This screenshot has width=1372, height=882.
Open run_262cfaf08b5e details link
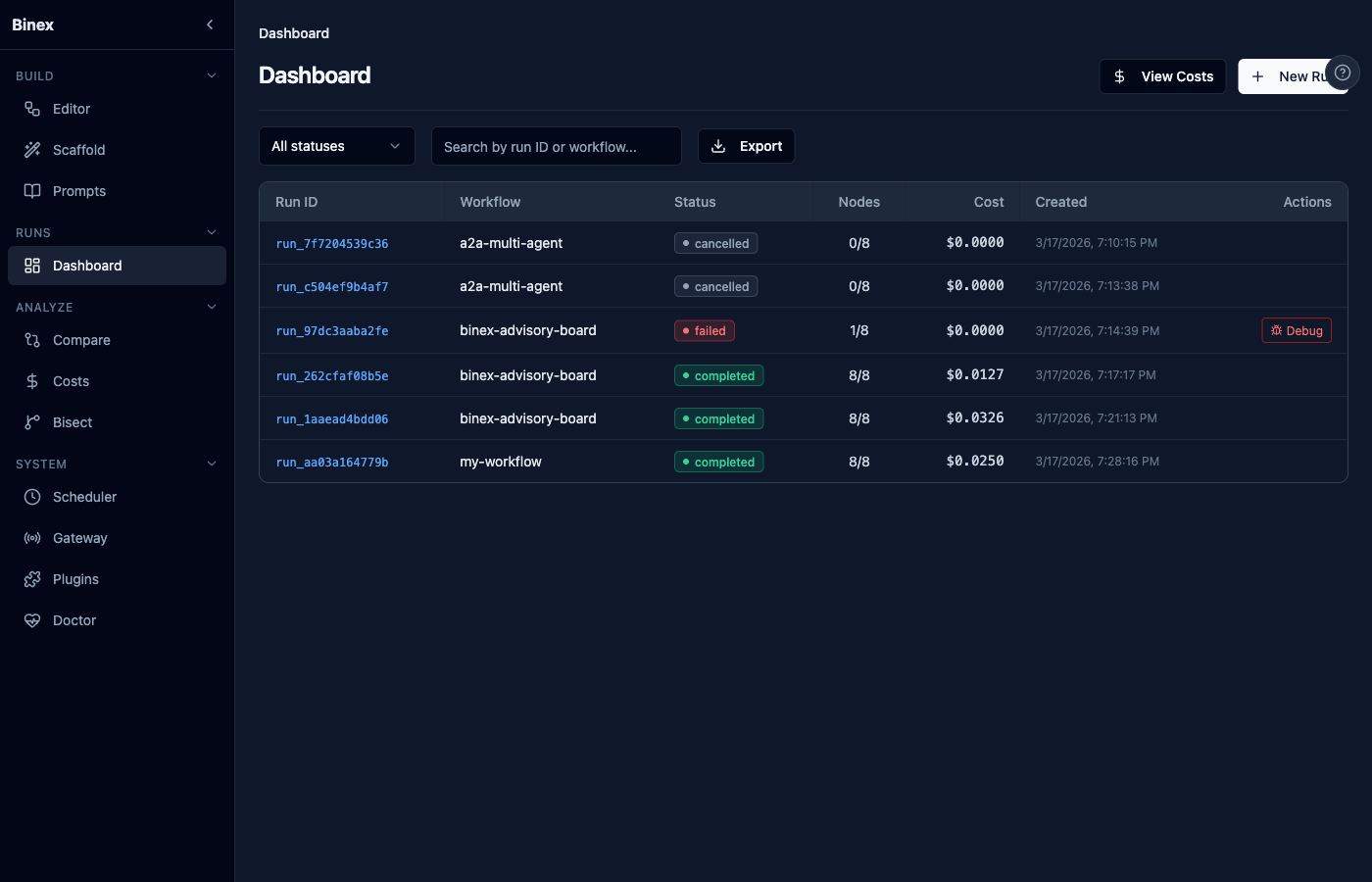333,374
